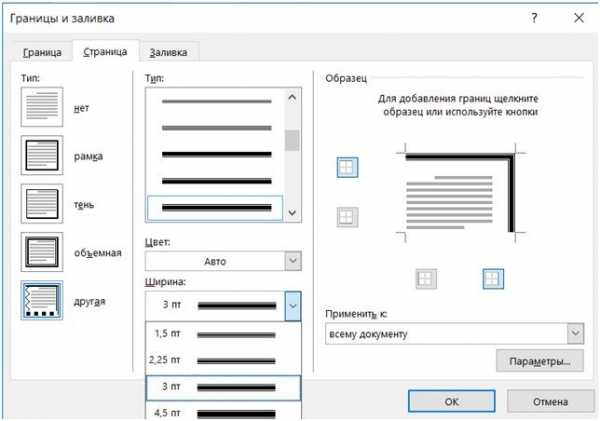Select the 1,5 пт width option
Image resolution: width=600 pixels, height=421 pixels.
(x=223, y=332)
